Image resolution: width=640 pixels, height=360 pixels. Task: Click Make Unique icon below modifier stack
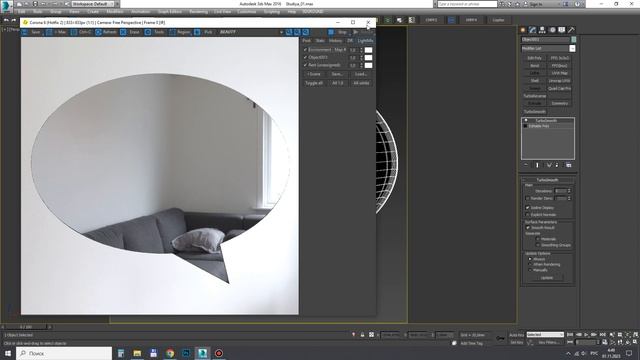point(549,165)
